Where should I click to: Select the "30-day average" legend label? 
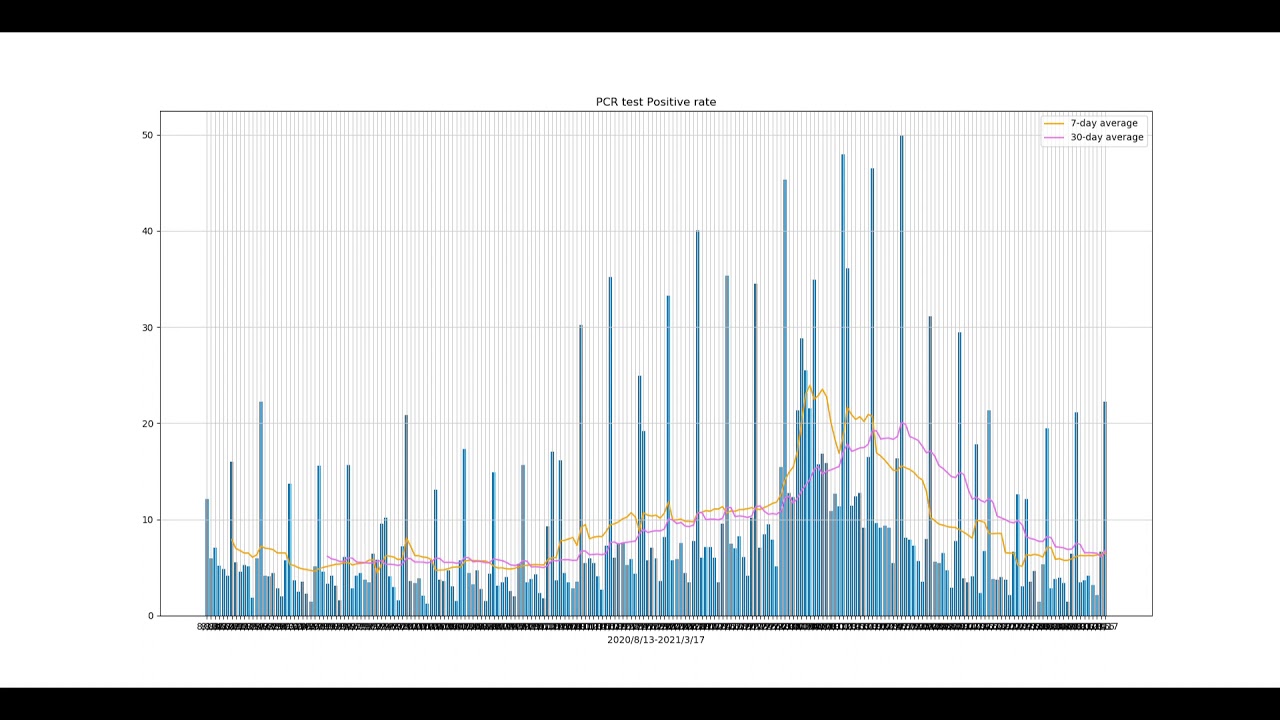pos(1106,137)
